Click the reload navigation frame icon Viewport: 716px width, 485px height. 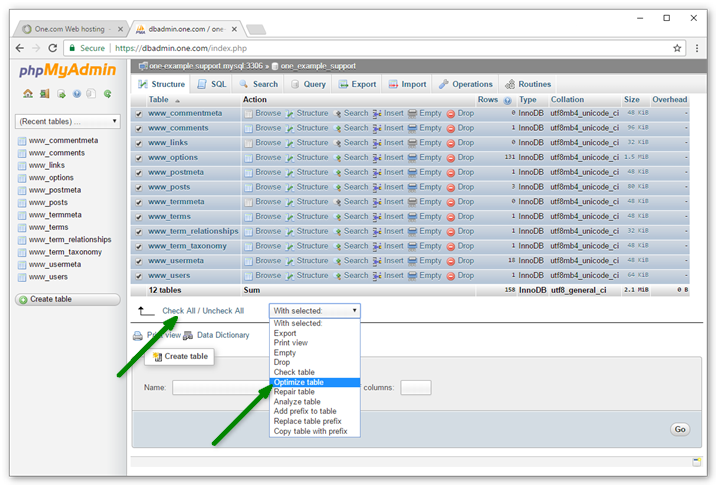point(108,94)
